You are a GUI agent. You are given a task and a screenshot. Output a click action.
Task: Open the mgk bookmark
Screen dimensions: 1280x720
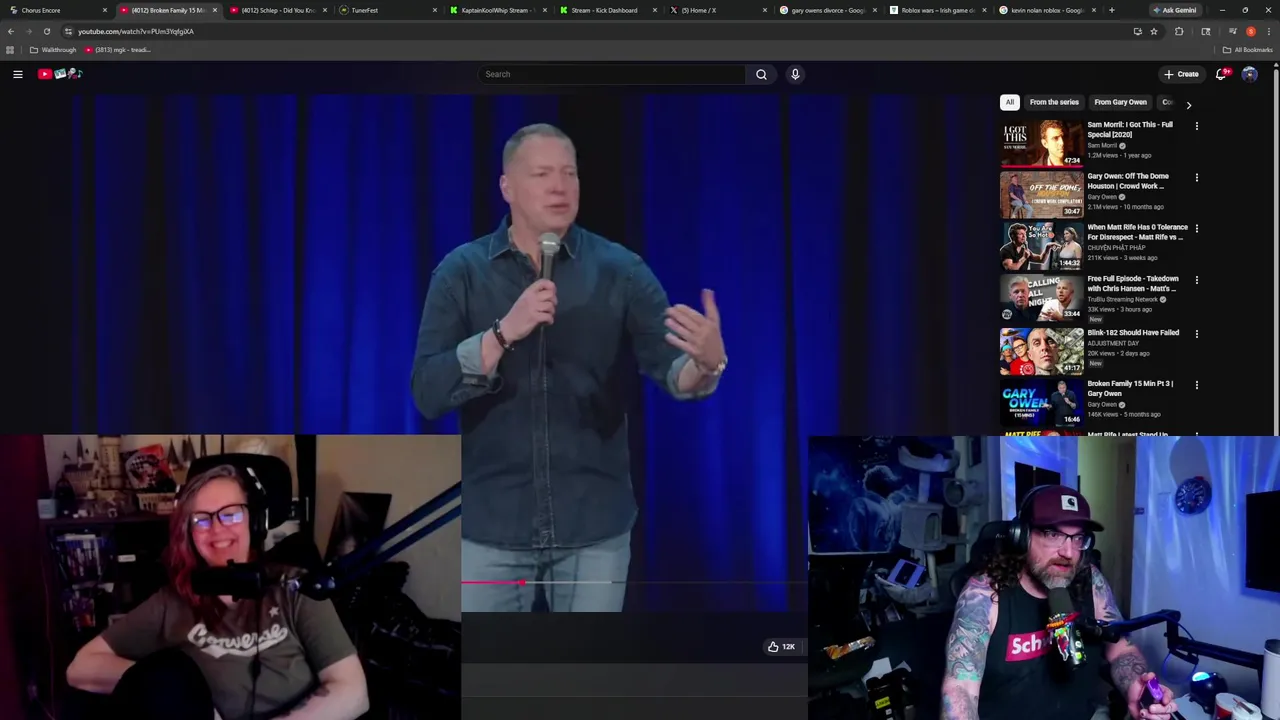[x=118, y=50]
